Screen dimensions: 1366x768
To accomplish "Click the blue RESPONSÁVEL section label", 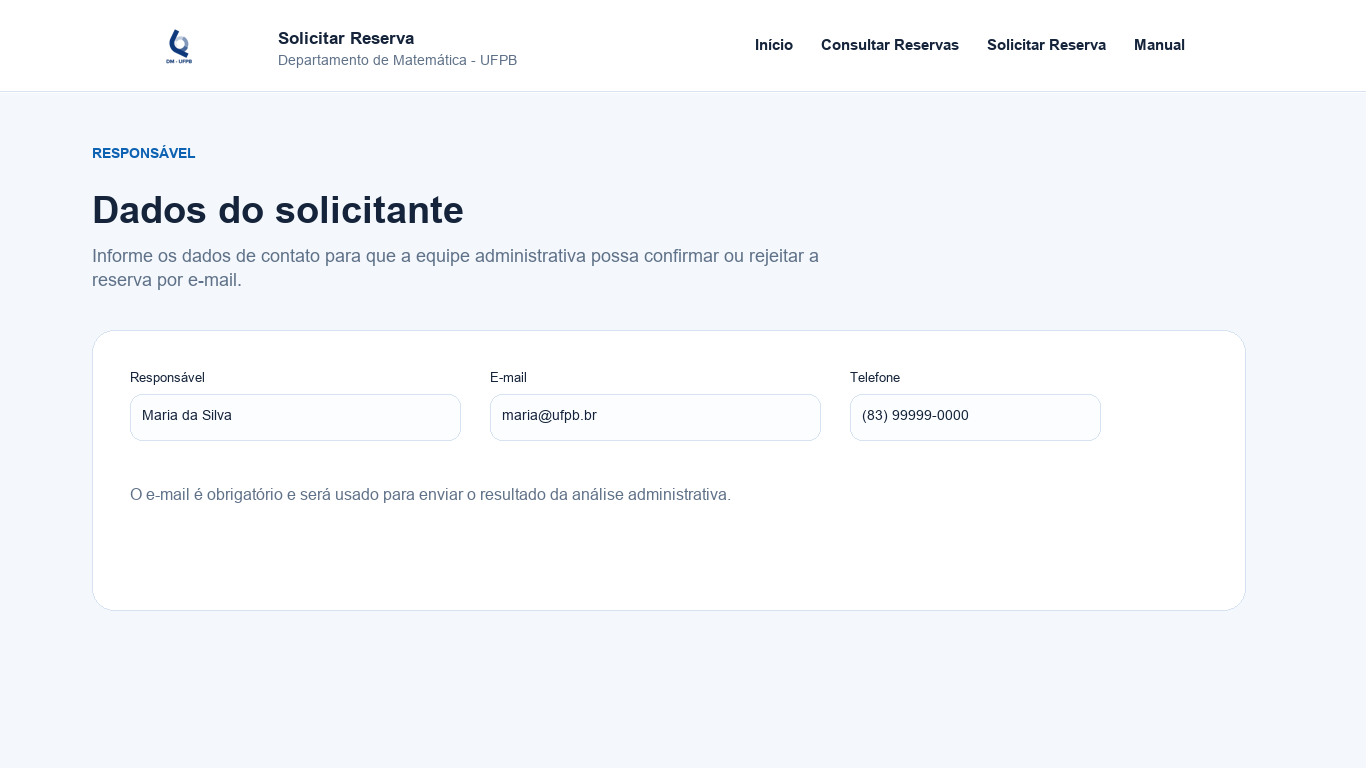I will click(x=144, y=153).
